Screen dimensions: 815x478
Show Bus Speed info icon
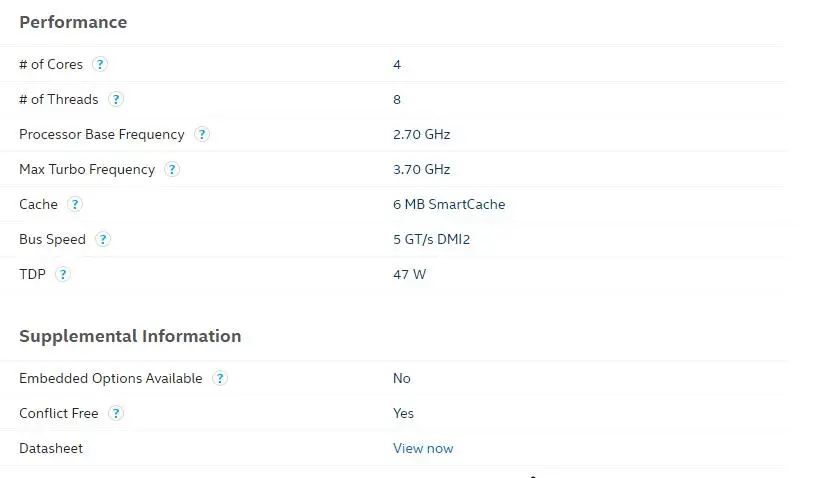(103, 240)
